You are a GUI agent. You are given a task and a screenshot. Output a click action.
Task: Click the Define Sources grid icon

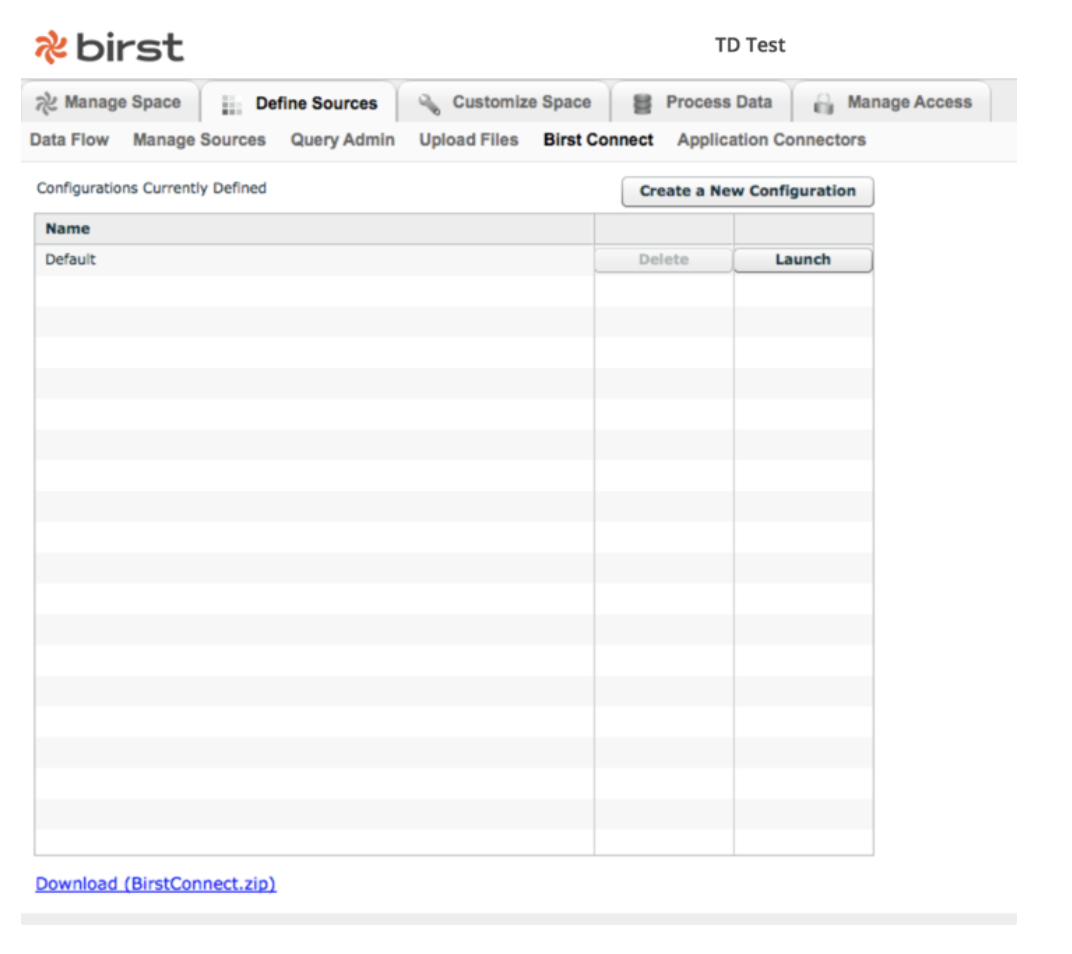point(231,104)
